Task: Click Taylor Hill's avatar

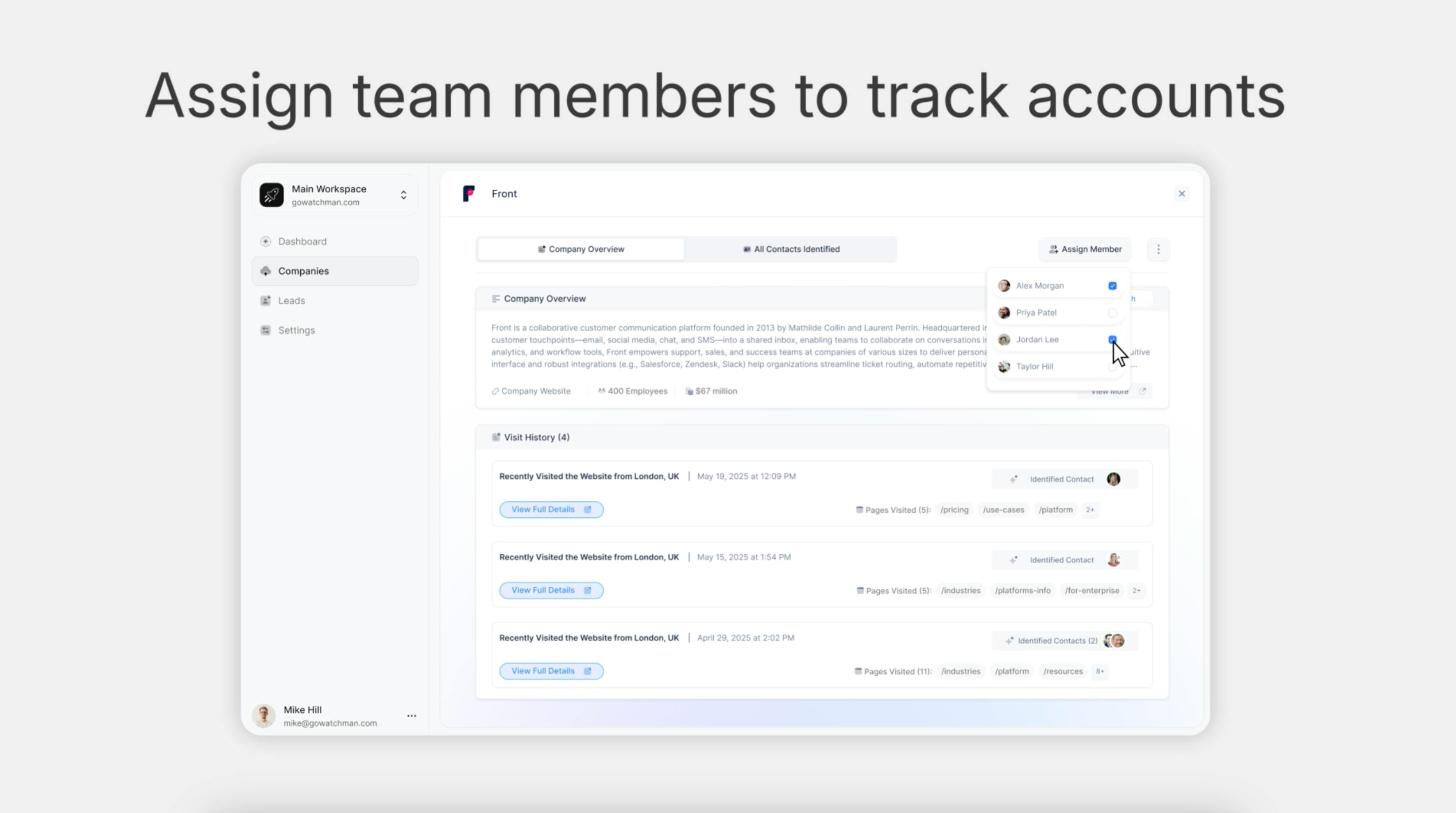Action: click(1004, 366)
